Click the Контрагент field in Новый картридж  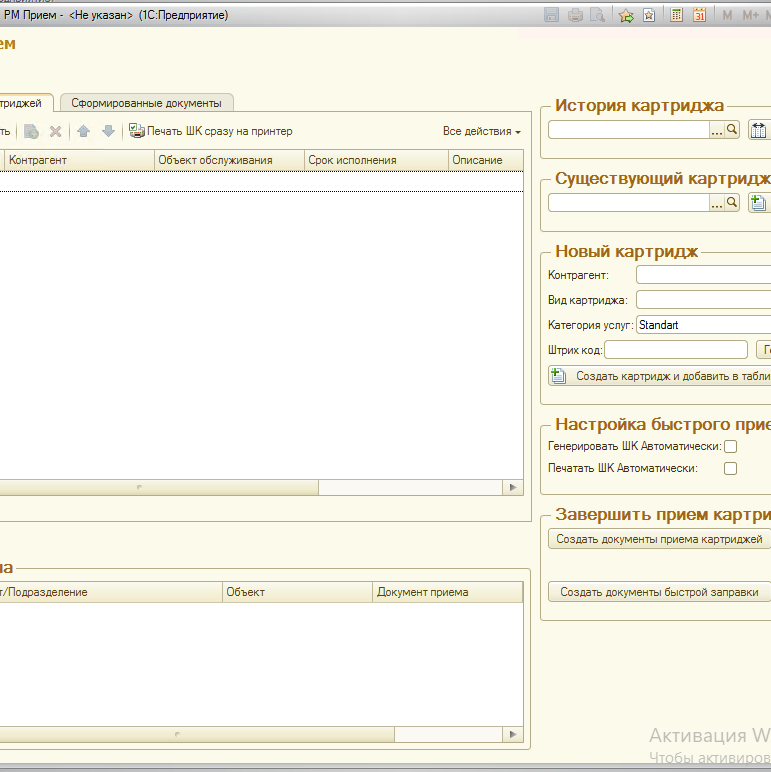click(704, 275)
